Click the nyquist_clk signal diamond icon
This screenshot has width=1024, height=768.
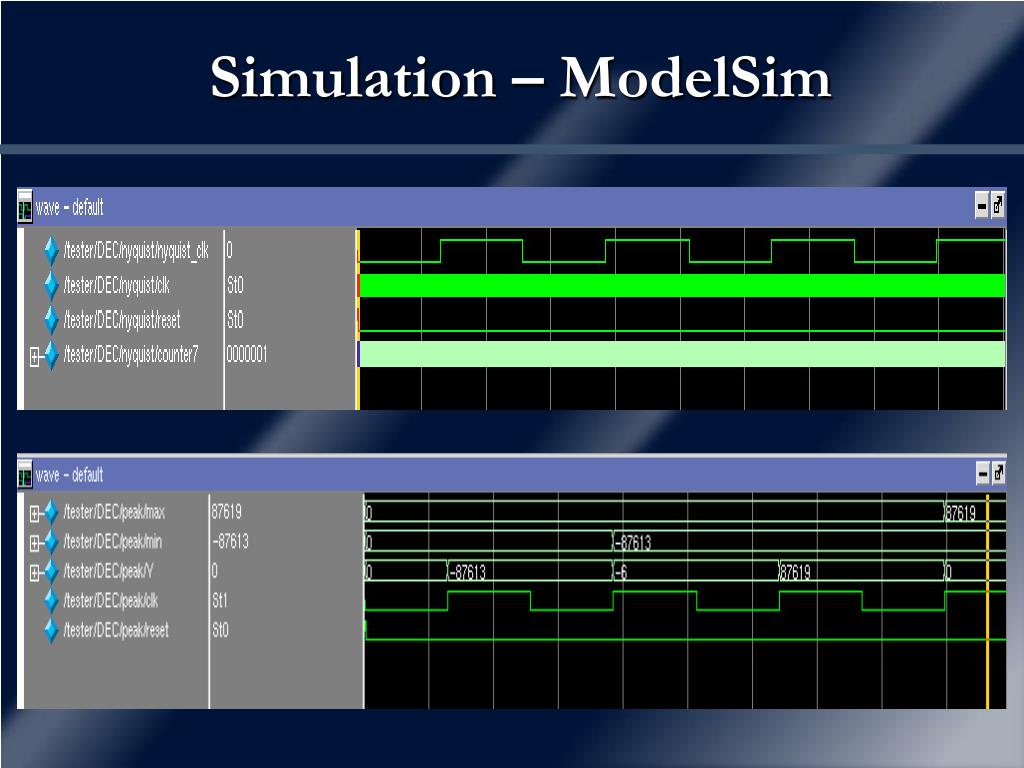(52, 251)
